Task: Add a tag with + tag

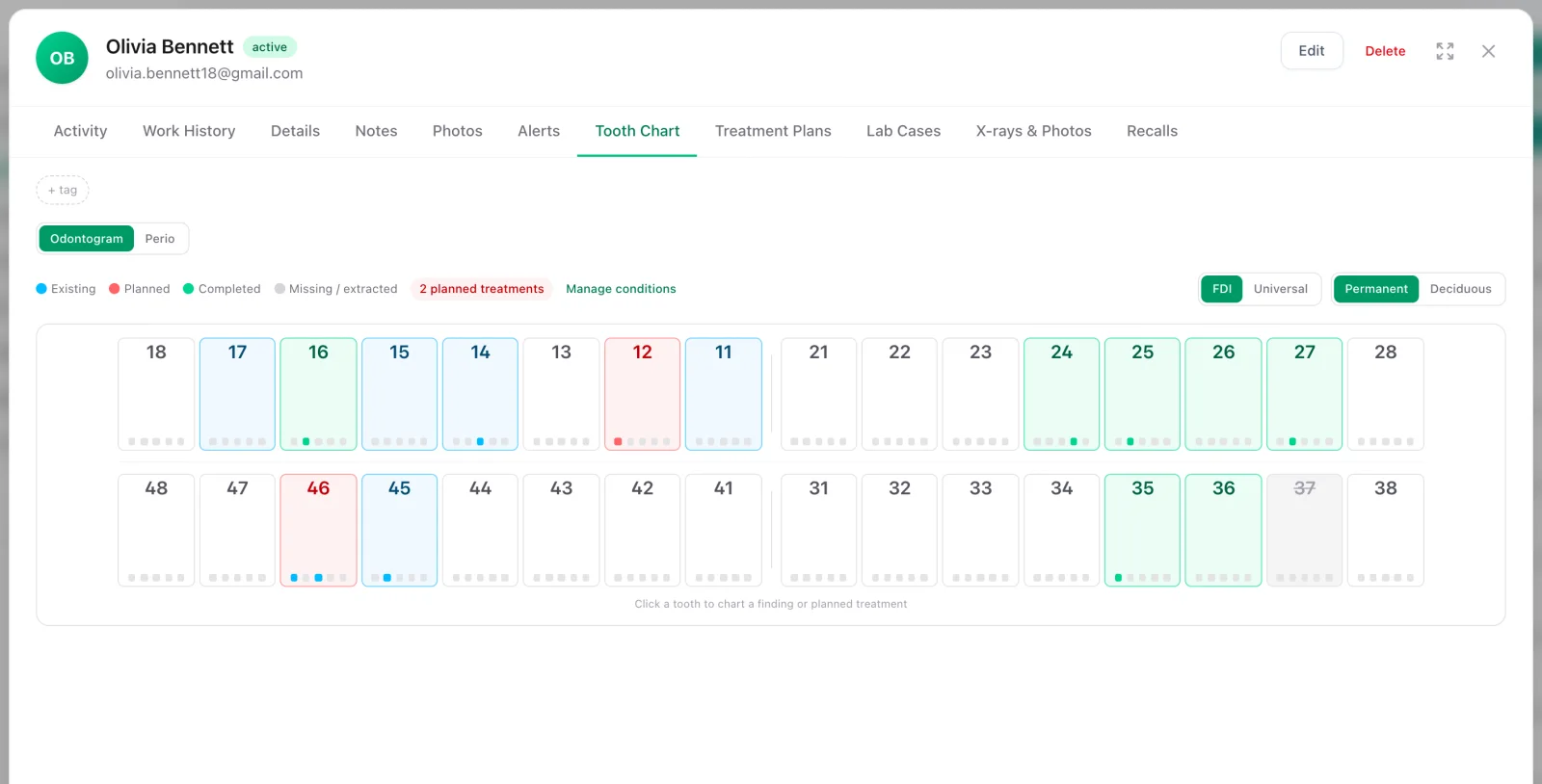Action: pyautogui.click(x=63, y=191)
